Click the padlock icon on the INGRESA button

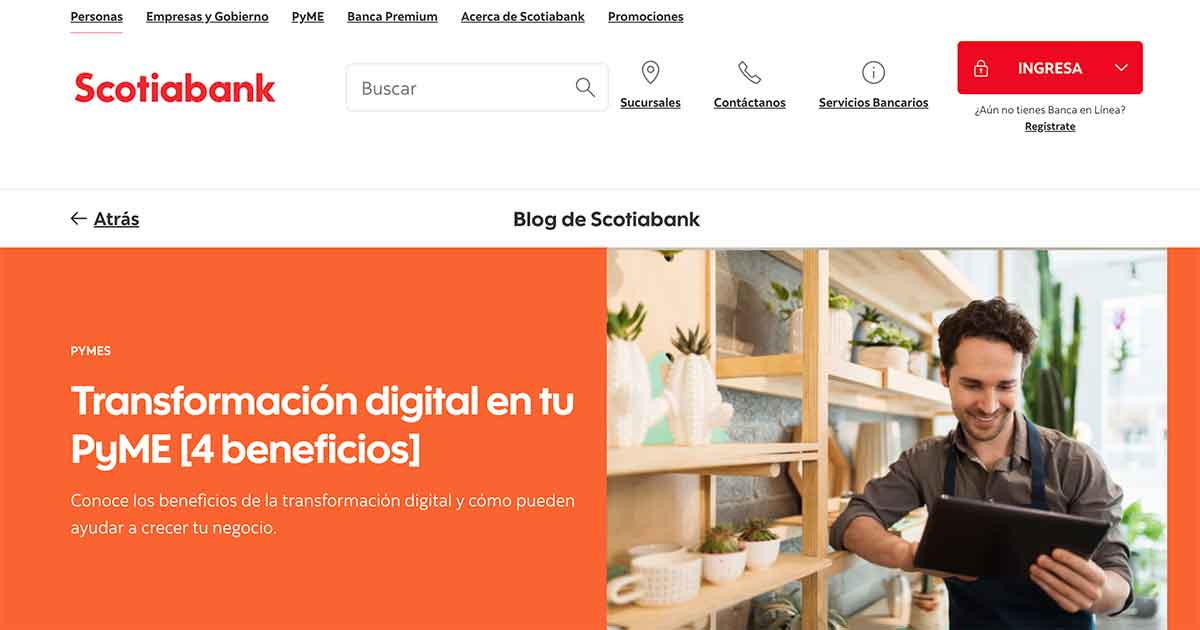(981, 68)
